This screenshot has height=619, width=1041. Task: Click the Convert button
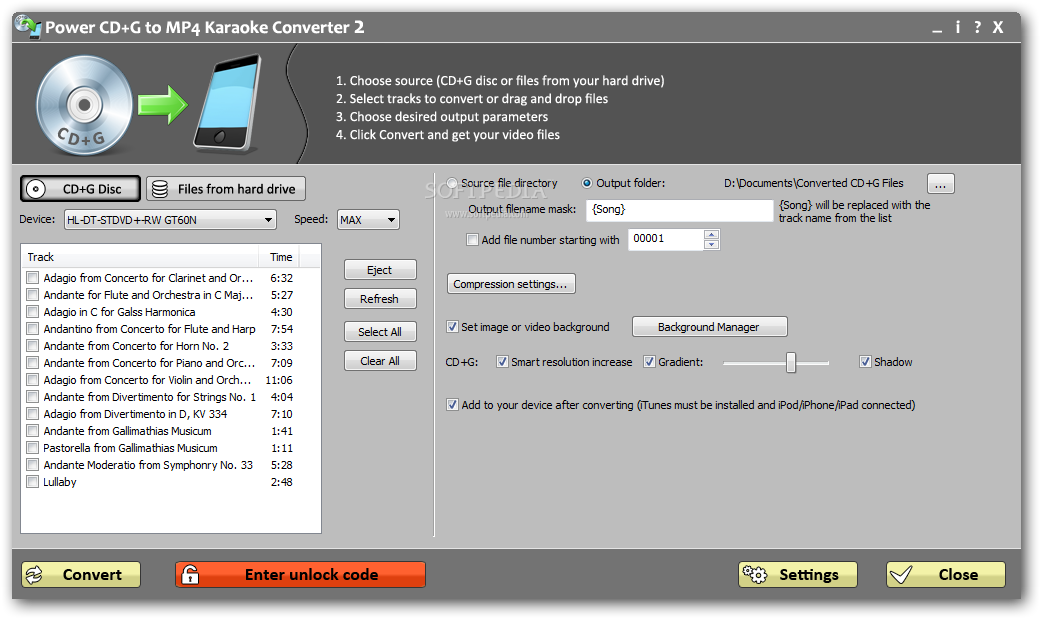click(81, 575)
